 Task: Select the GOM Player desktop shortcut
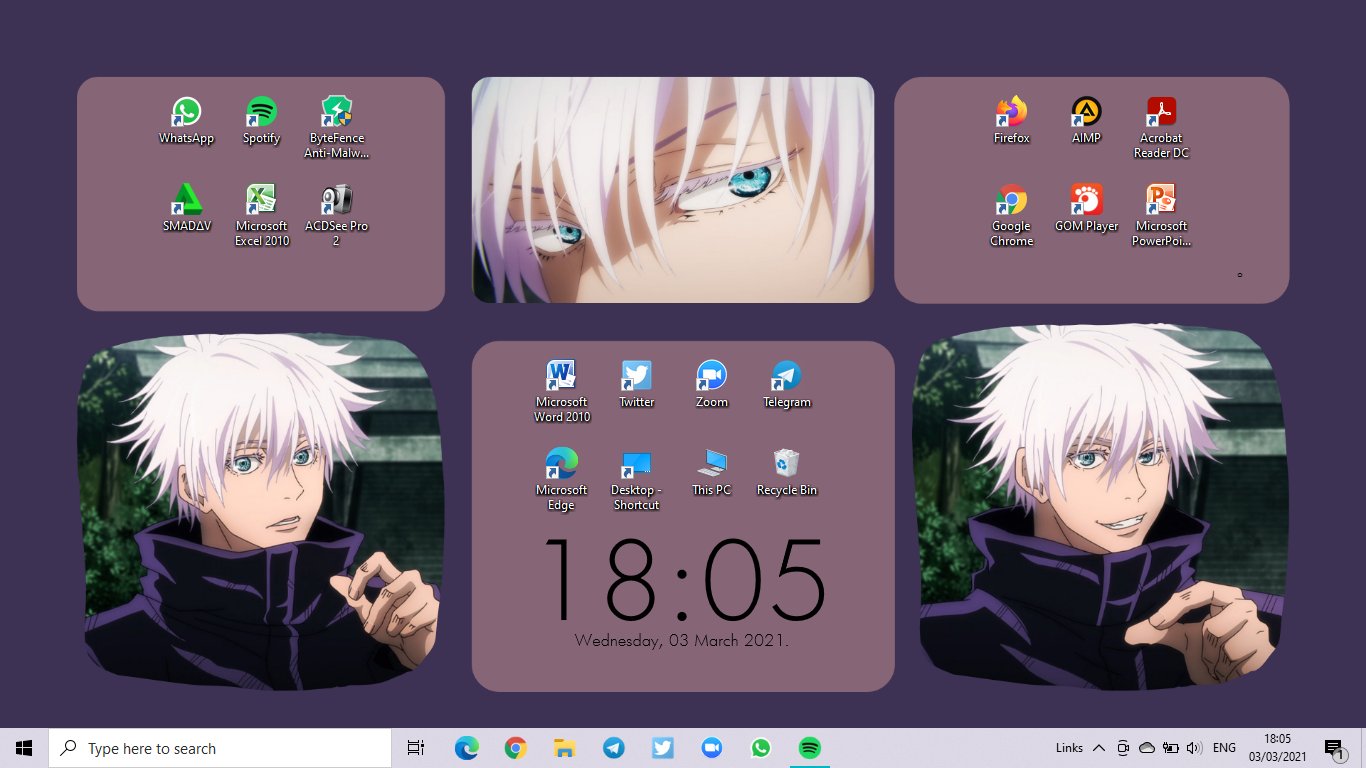pyautogui.click(x=1086, y=208)
